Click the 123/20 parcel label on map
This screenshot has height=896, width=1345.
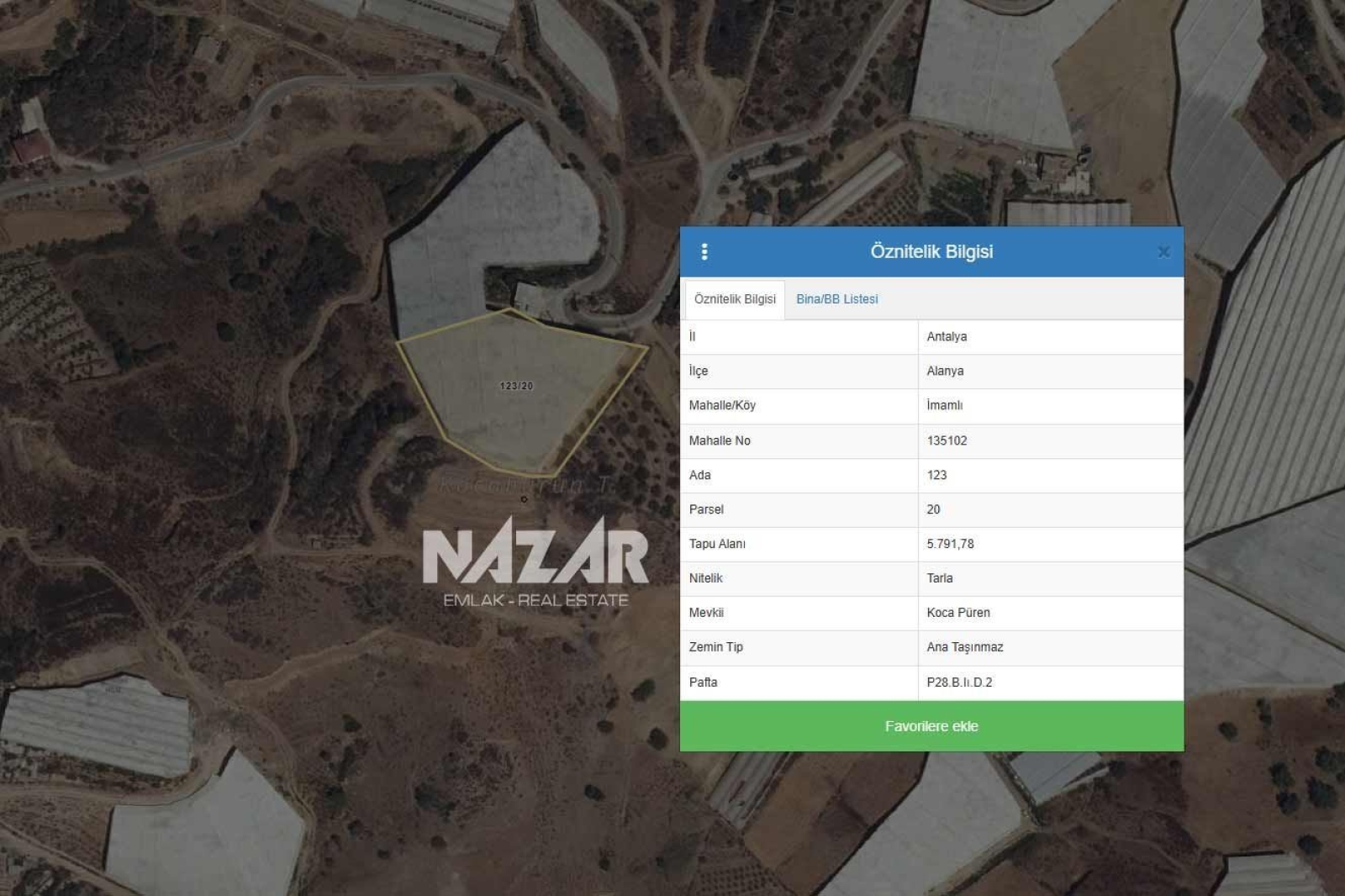[516, 386]
